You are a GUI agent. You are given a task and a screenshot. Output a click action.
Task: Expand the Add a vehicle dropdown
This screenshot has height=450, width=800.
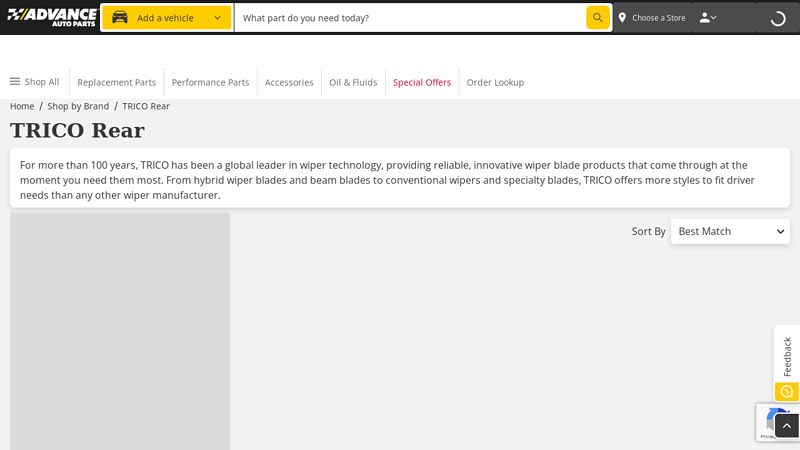coord(217,17)
